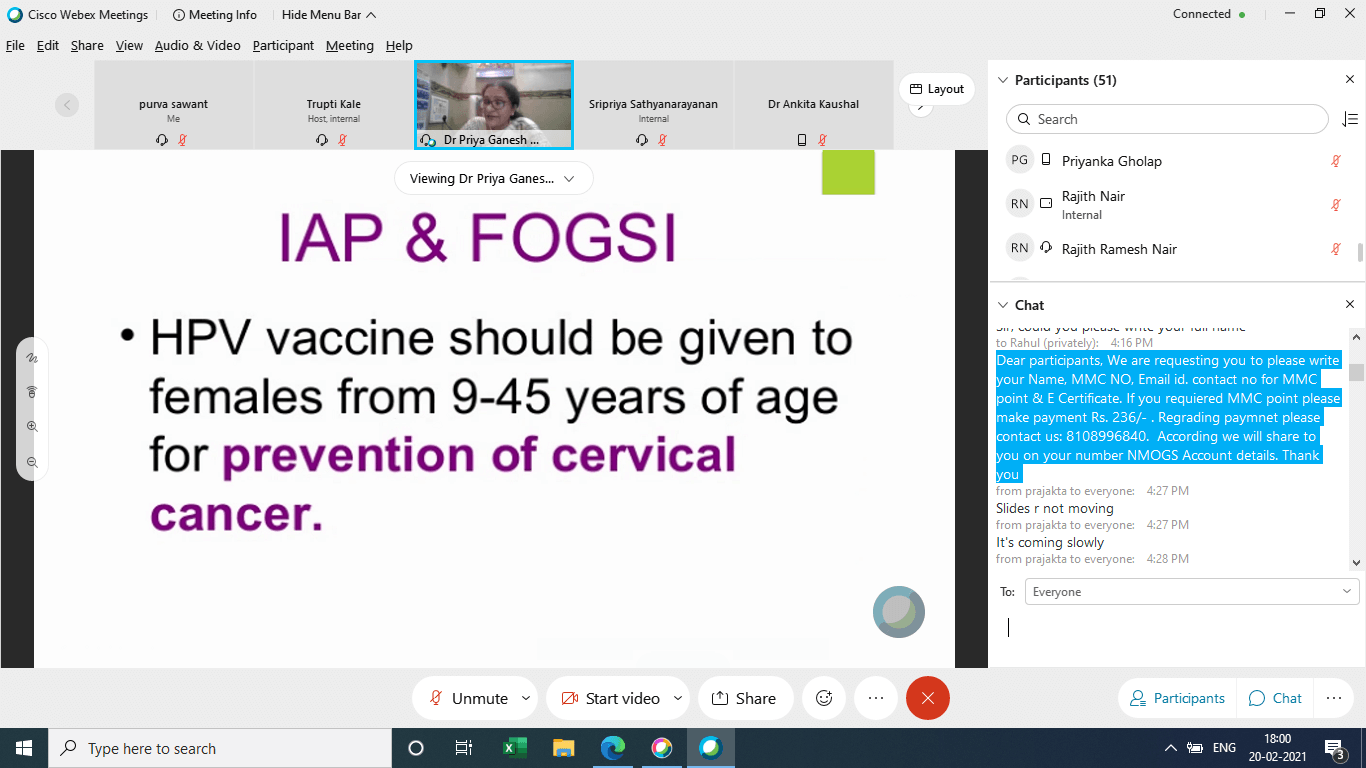Click the Share button
The width and height of the screenshot is (1366, 768).
coord(743,698)
